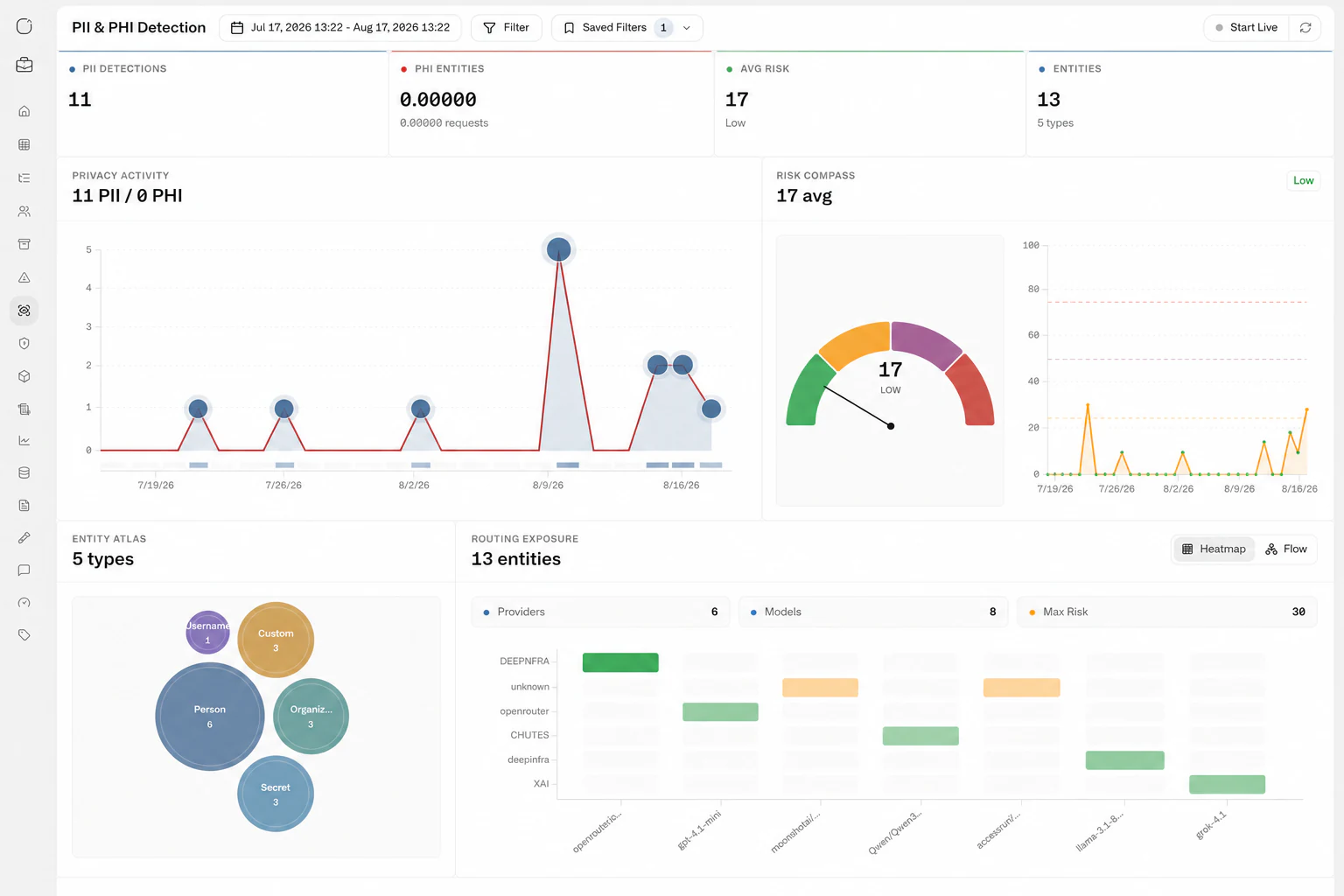Open the date range picker
Viewport: 1344px width, 896px height.
click(x=340, y=28)
